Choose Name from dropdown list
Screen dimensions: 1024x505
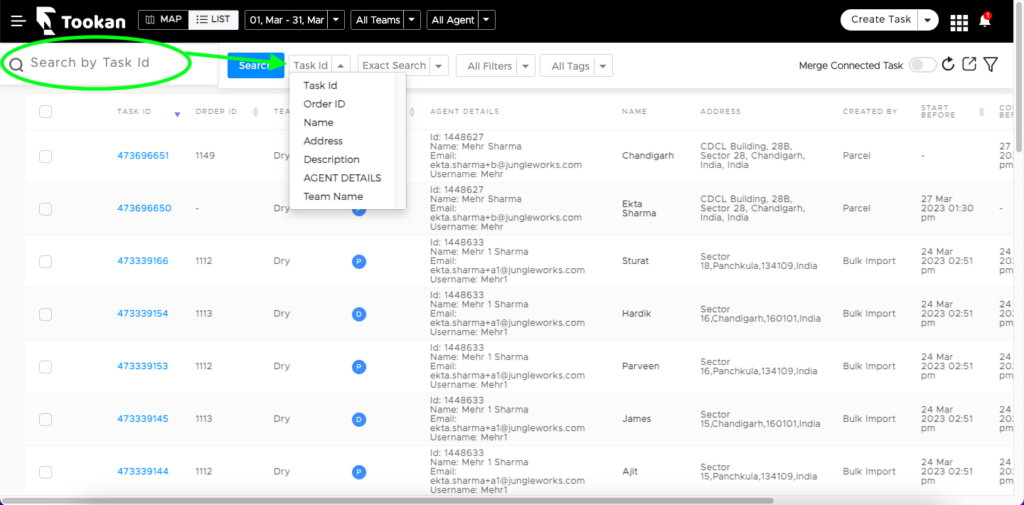click(x=318, y=122)
